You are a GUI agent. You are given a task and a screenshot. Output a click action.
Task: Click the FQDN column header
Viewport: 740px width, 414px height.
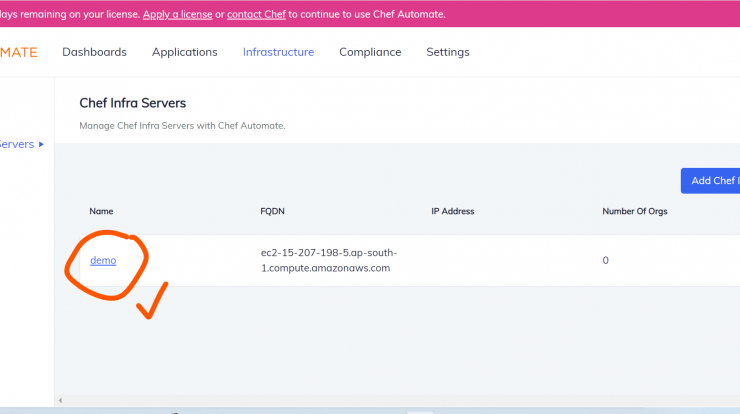pos(272,211)
